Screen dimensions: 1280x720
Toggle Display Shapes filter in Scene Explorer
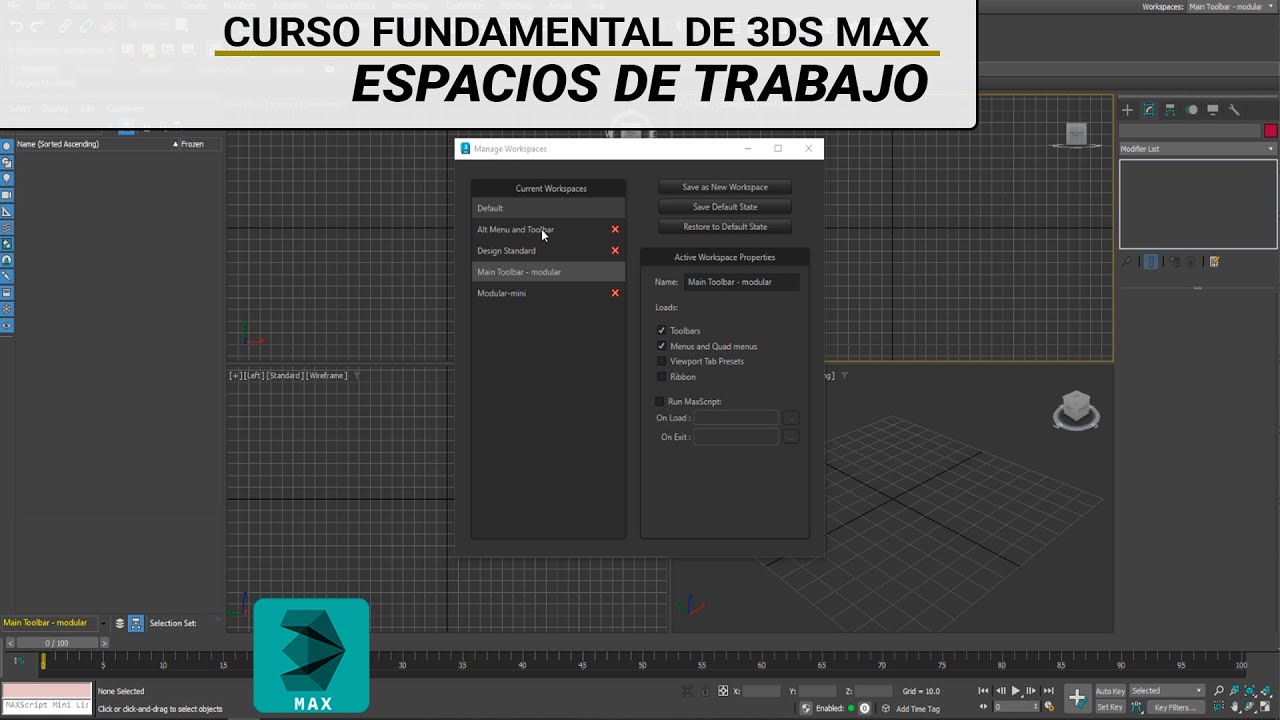7,162
